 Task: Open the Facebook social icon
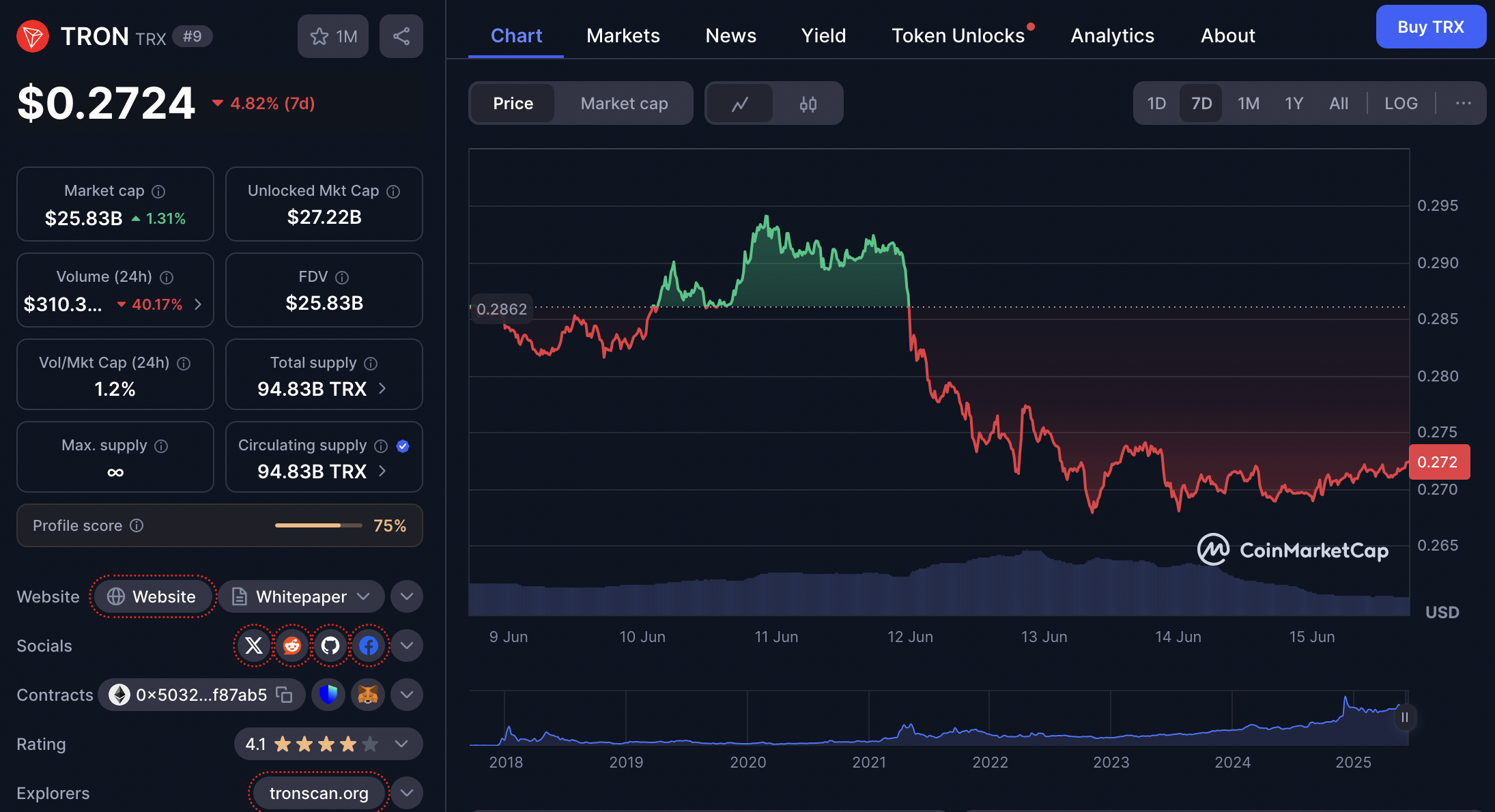tap(369, 646)
